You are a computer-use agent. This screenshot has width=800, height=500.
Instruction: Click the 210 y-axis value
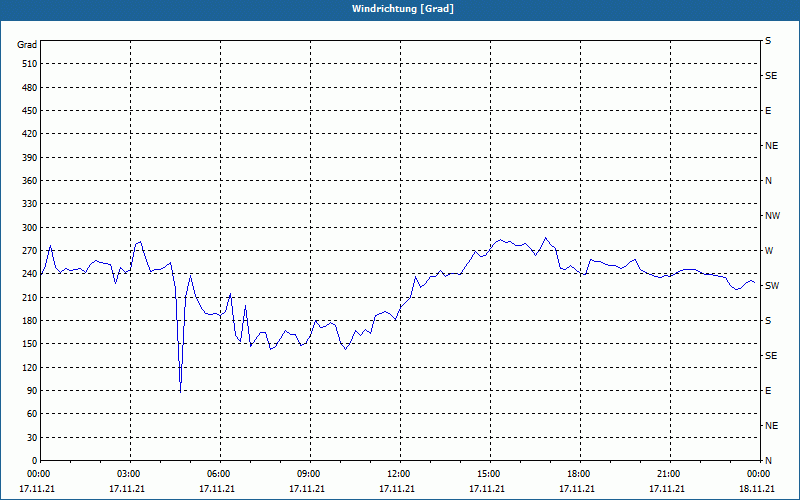(x=30, y=297)
